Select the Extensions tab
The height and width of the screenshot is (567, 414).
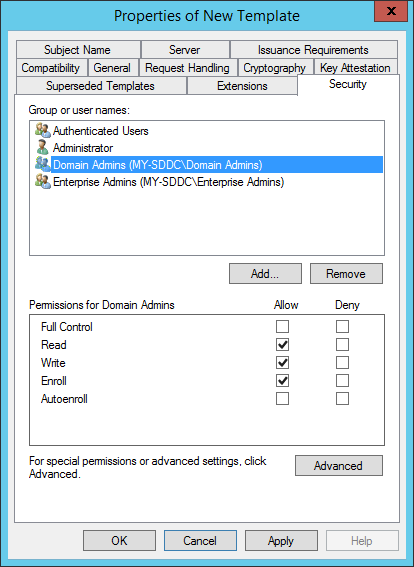(242, 86)
